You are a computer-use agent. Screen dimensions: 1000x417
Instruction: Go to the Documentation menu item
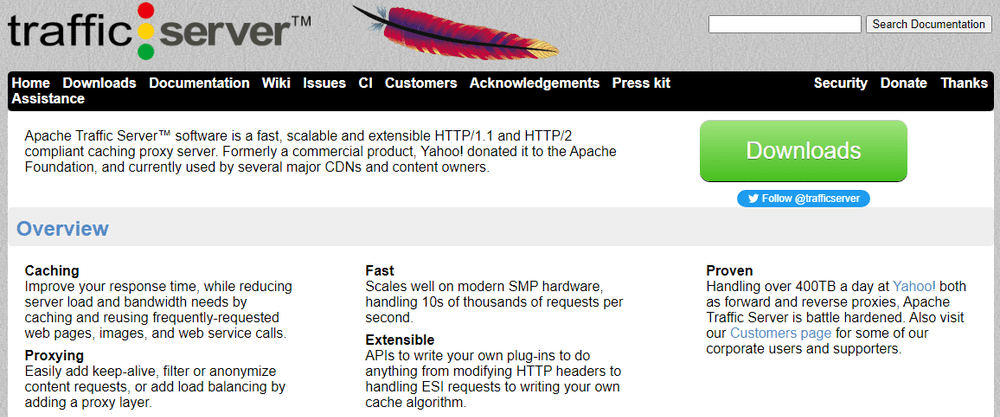tap(199, 83)
